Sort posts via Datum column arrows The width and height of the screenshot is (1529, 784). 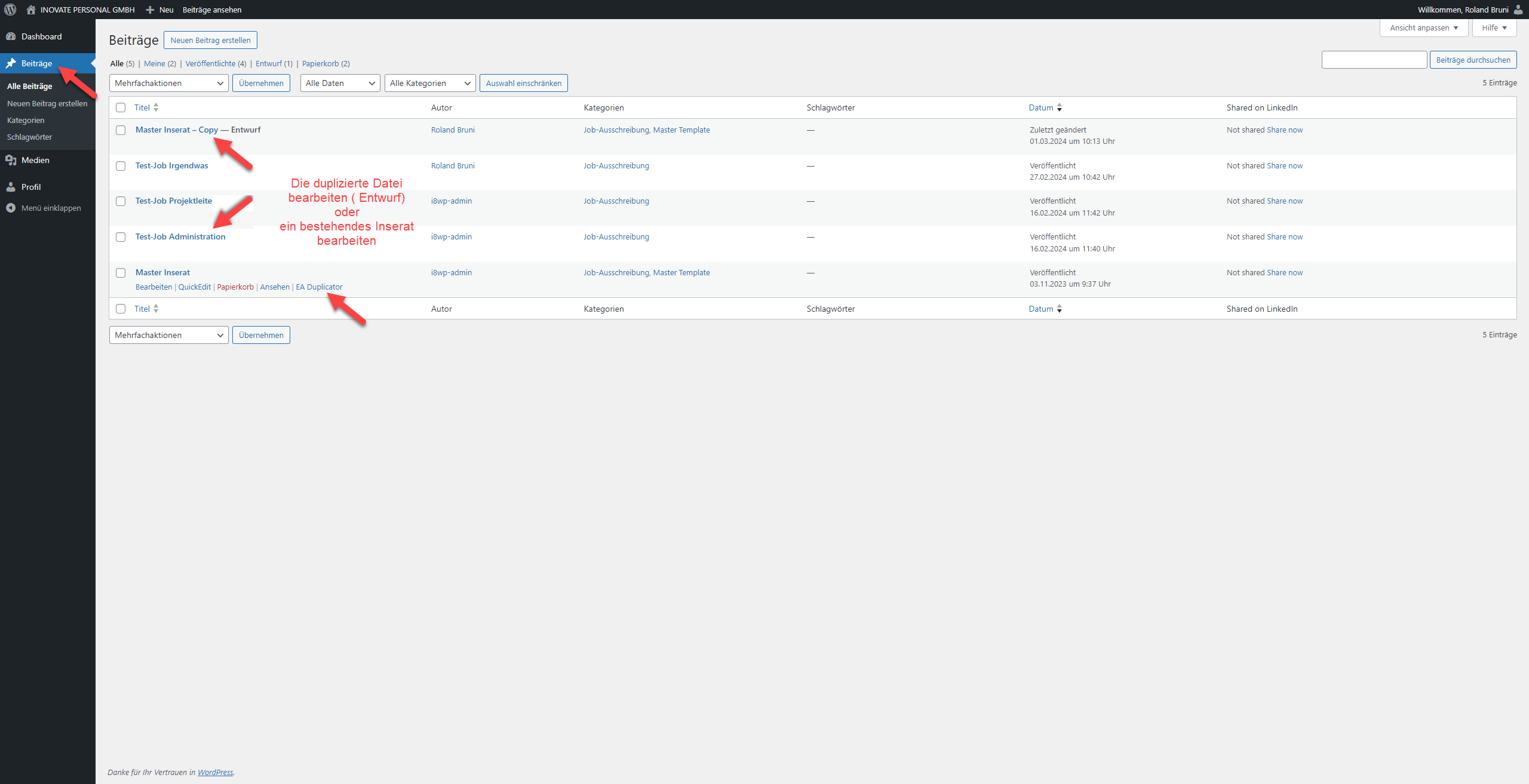tap(1059, 107)
